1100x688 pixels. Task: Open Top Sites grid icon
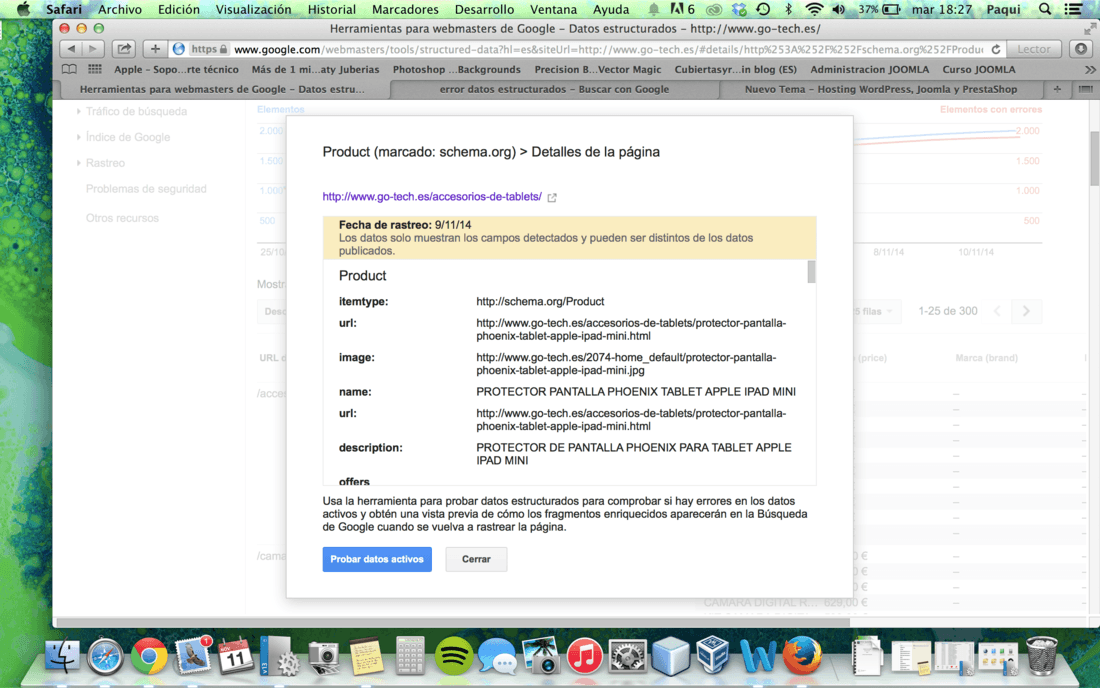95,69
